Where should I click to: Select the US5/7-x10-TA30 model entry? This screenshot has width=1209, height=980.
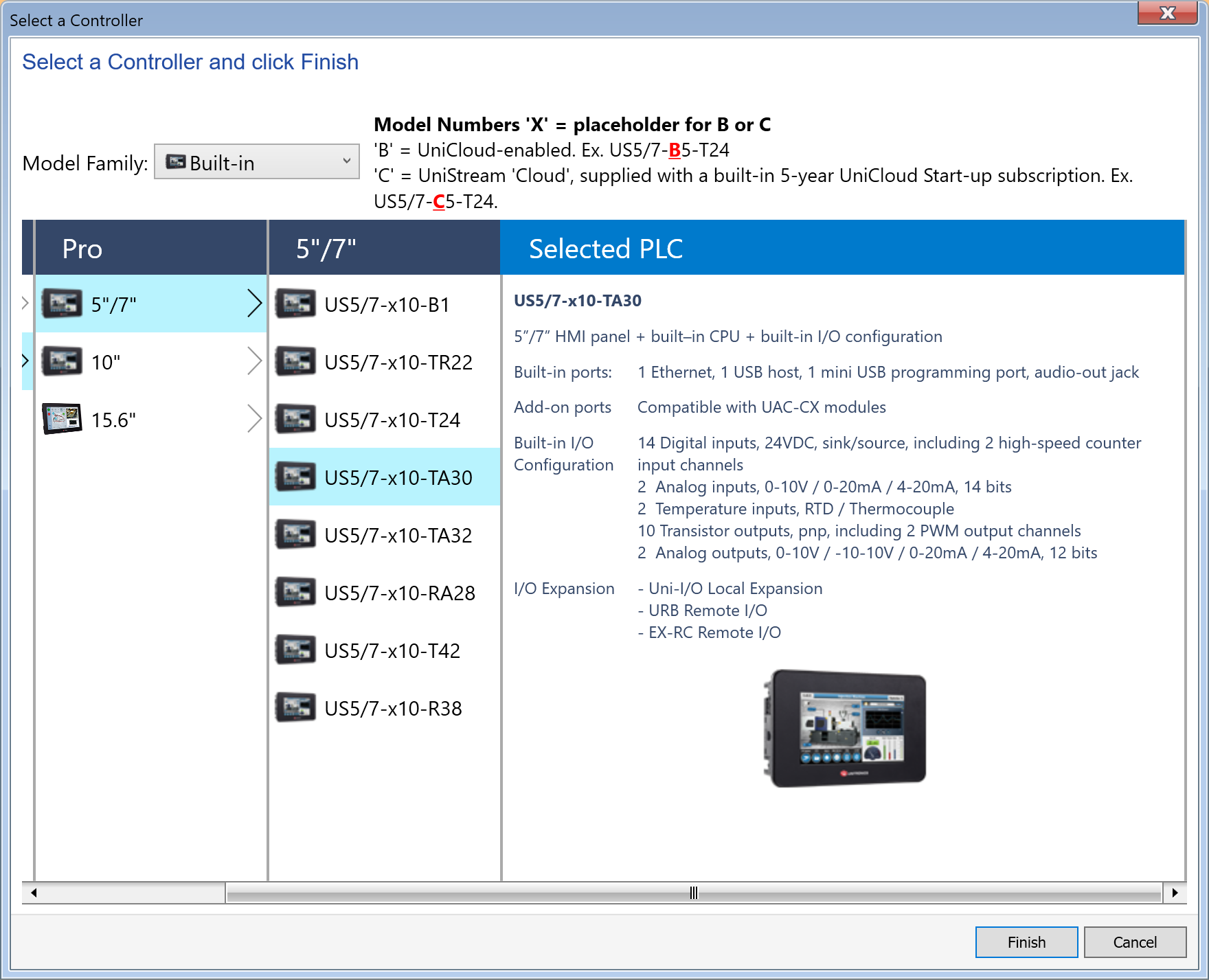pos(398,477)
